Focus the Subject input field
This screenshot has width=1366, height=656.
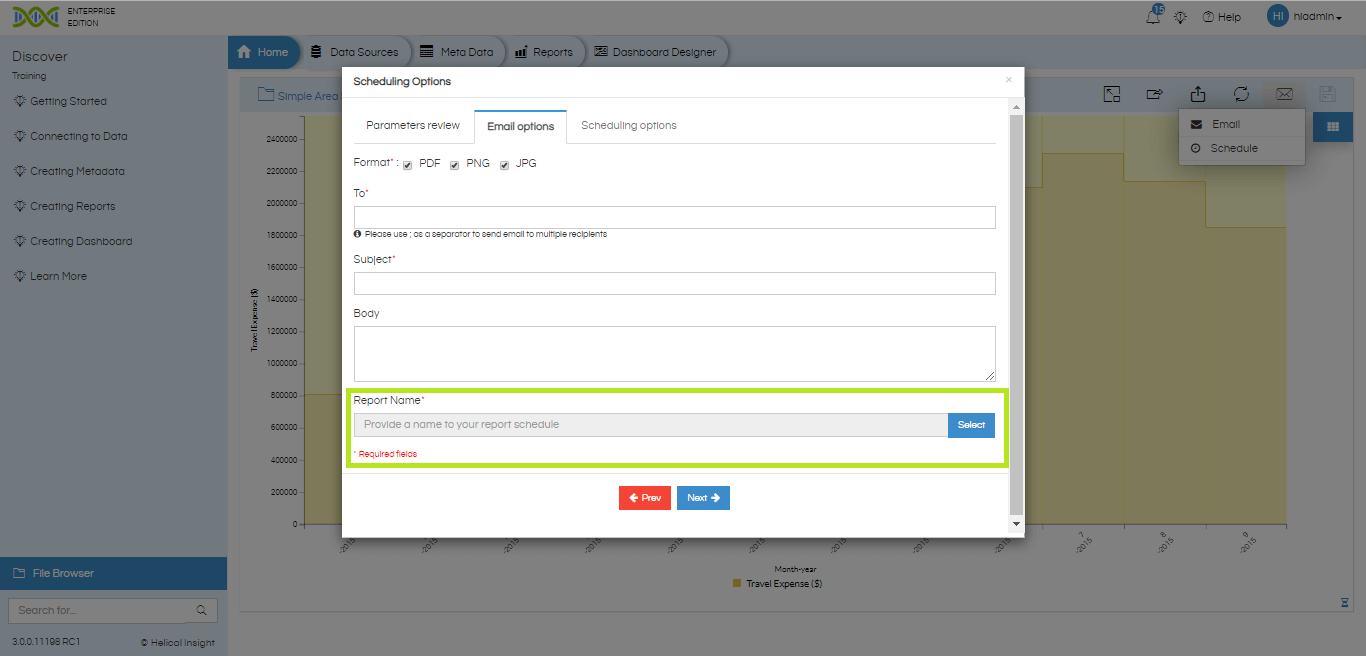(675, 283)
